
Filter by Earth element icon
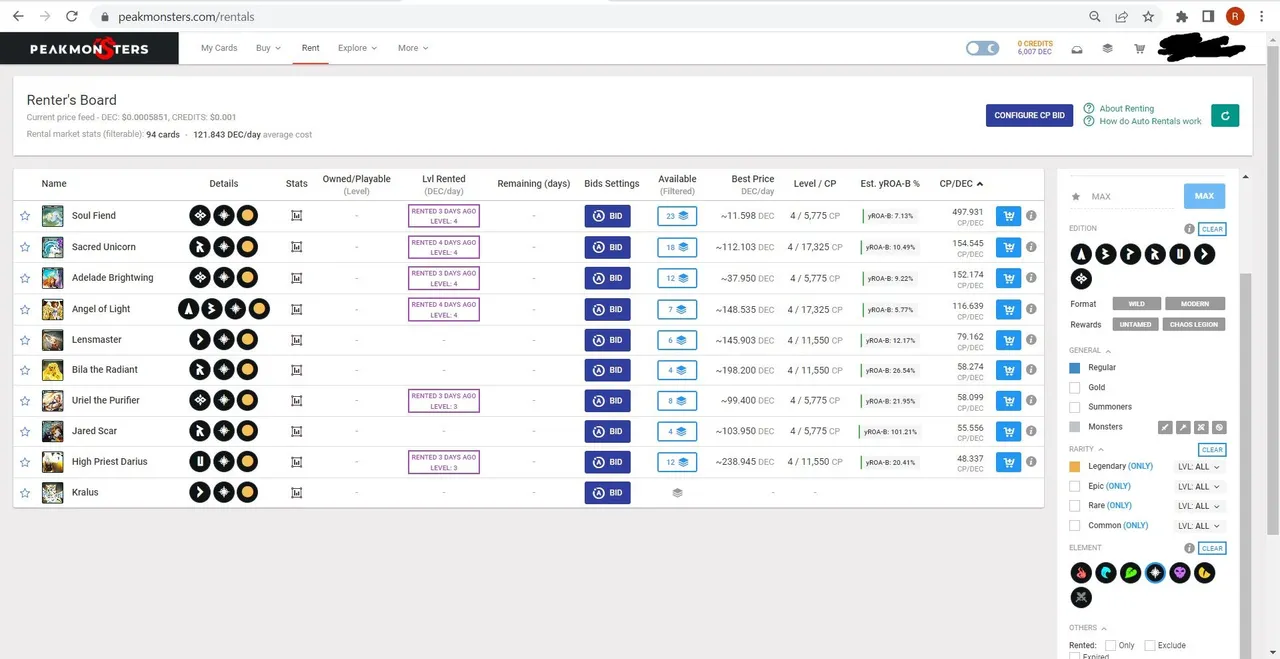1131,573
